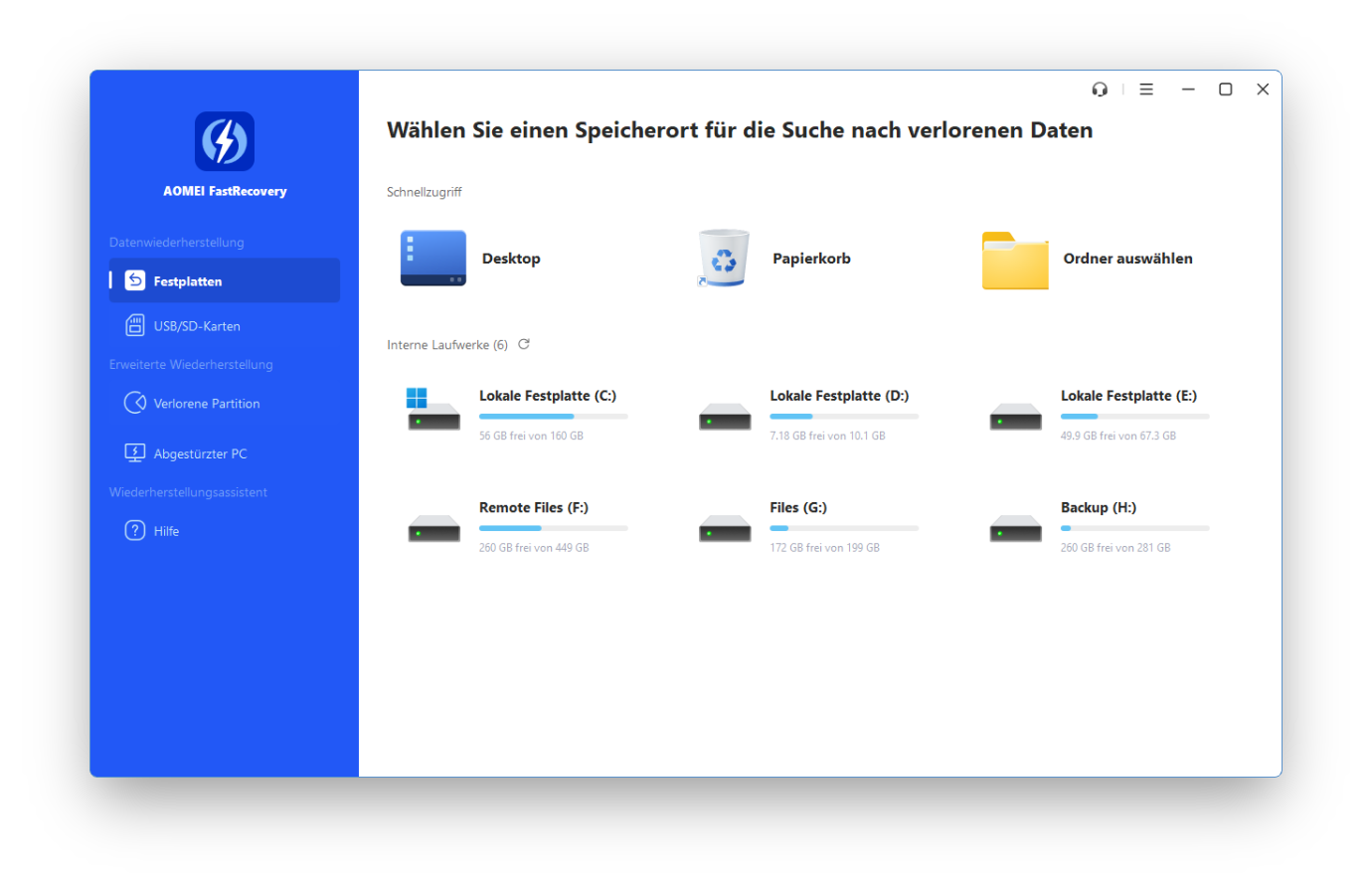
Task: Select Lokale Festplatte (E:)
Action: (x=1128, y=396)
